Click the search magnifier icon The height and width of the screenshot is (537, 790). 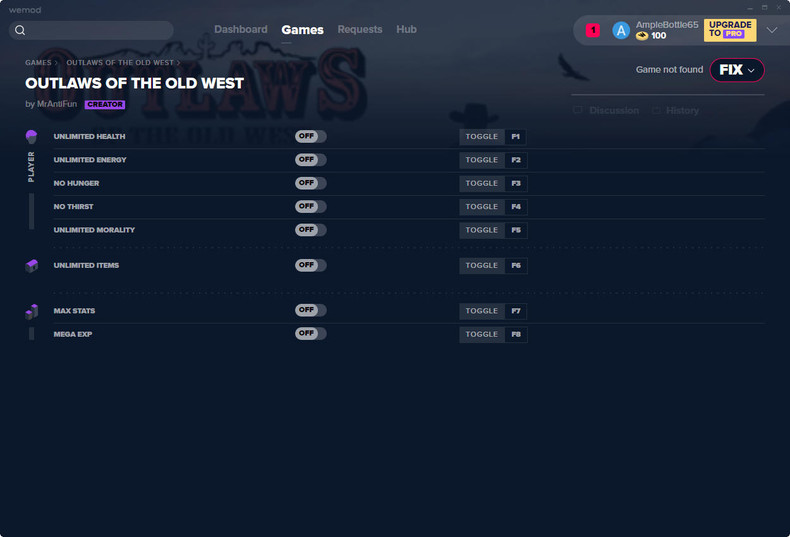pos(20,30)
